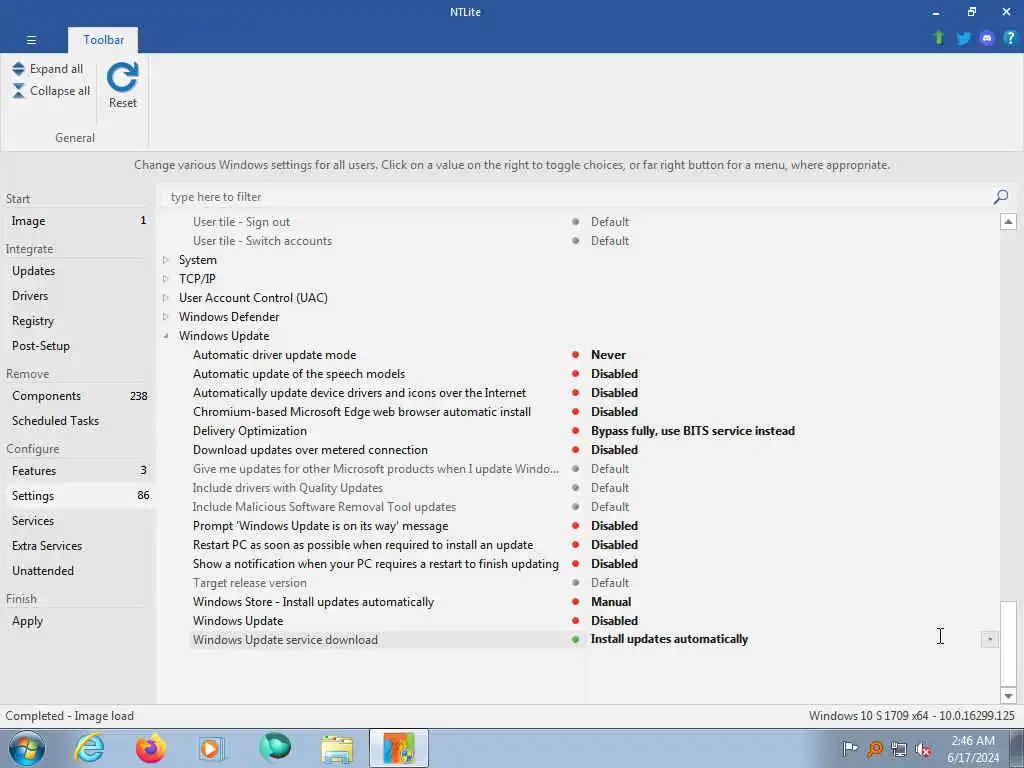The image size is (1024, 768).
Task: Open the Image page in sidebar
Action: [x=78, y=221]
